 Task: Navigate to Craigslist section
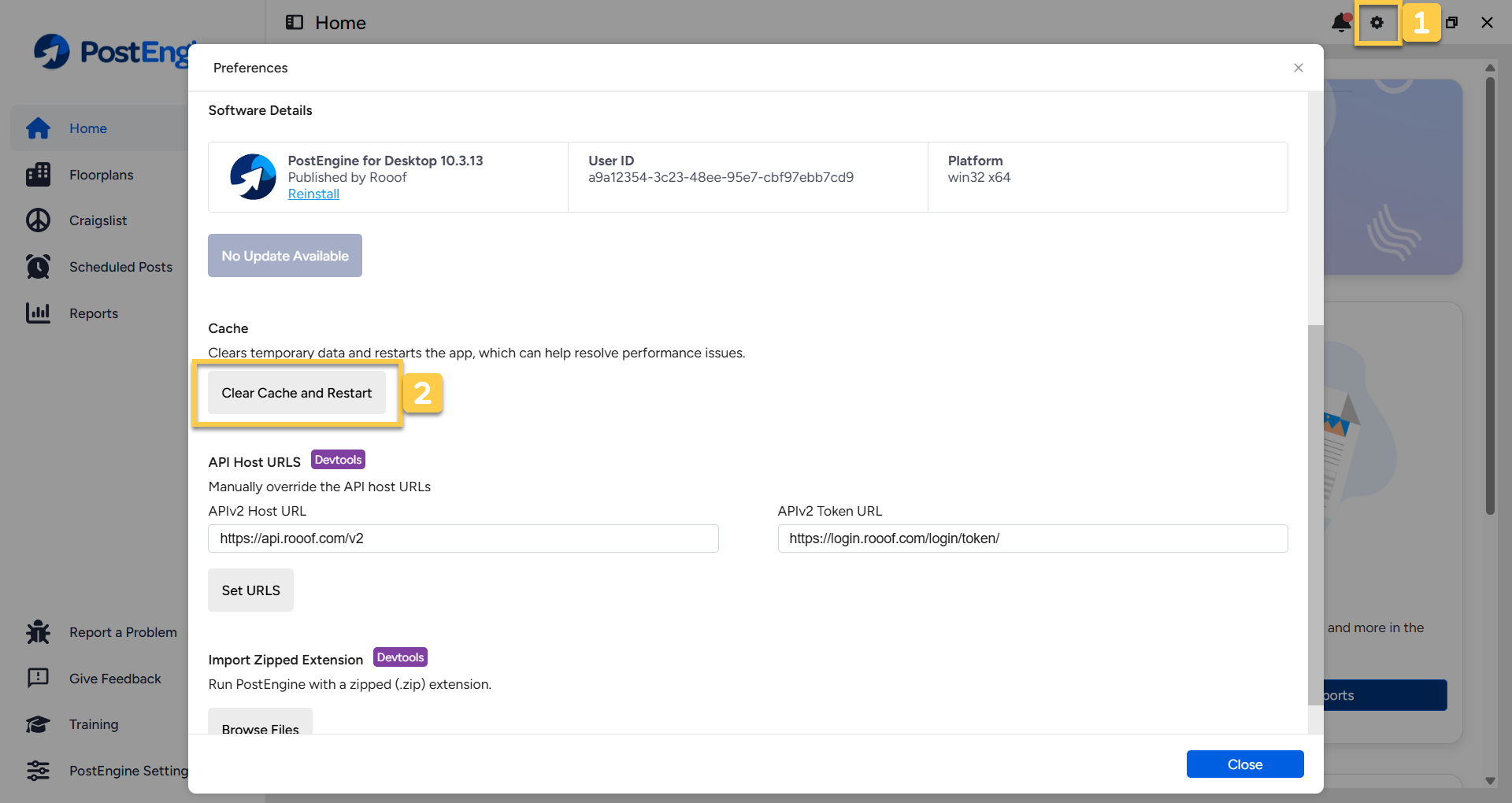coord(100,220)
